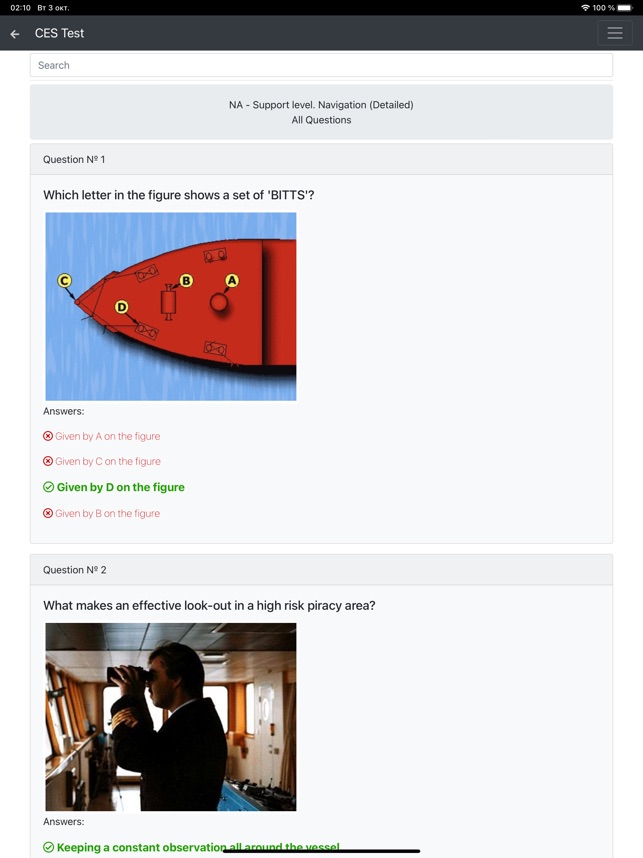
Task: Select answer 'Given by D on the figure'
Action: 121,487
